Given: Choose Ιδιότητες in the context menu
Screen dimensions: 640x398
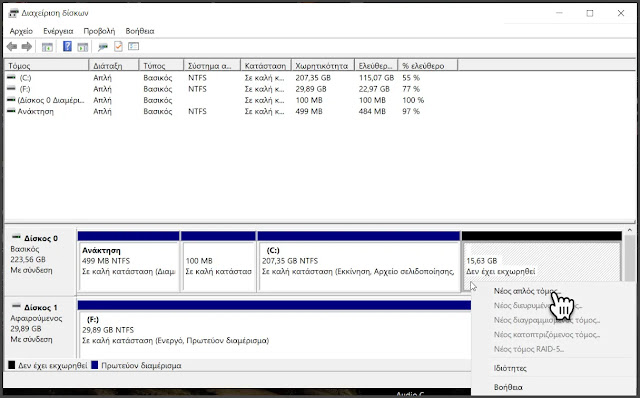Looking at the screenshot, I should coord(510,368).
